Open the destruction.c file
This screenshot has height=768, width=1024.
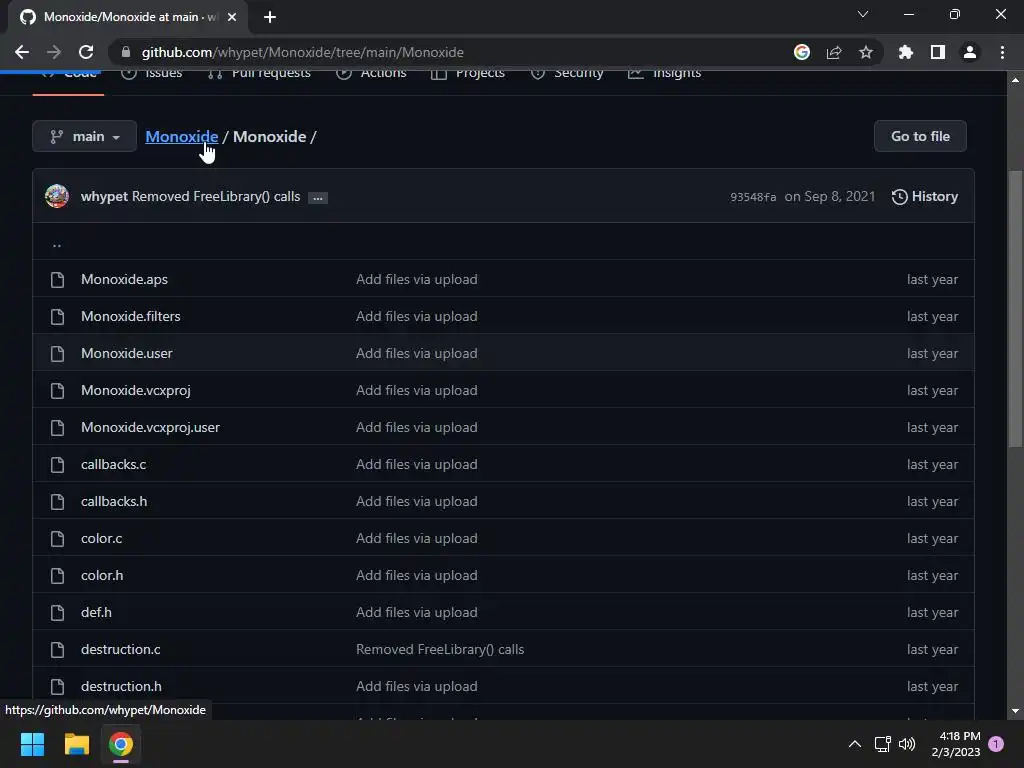[x=121, y=650]
